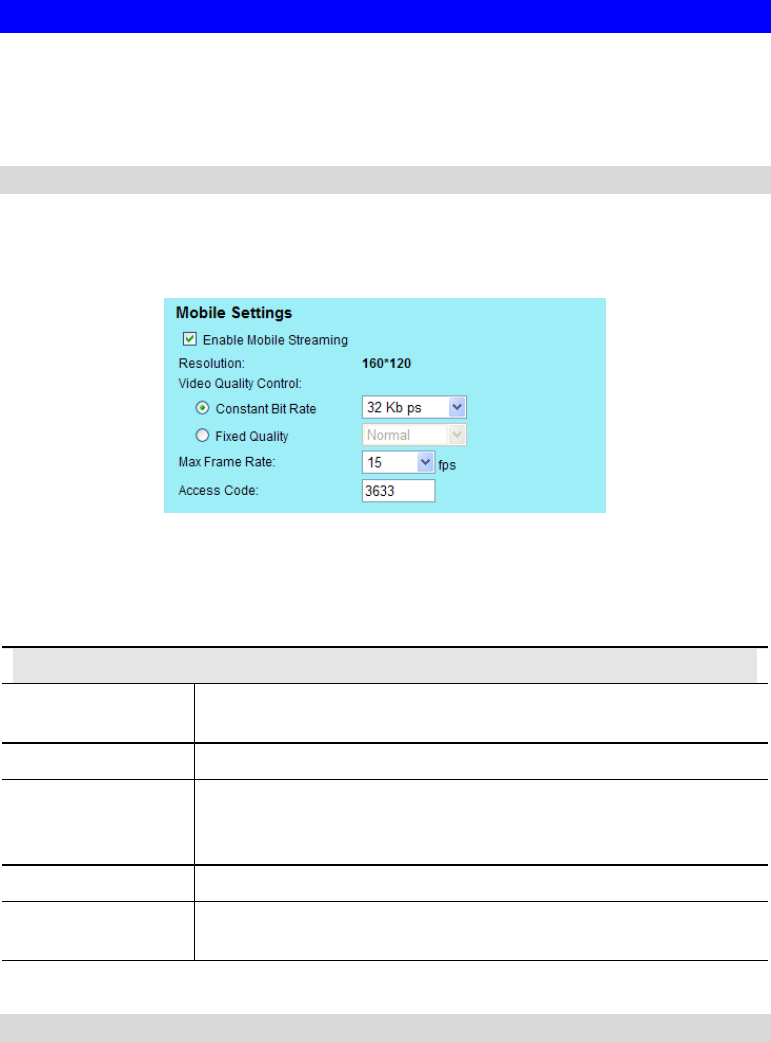This screenshot has width=771, height=1042.
Task: Open the Normal quality dropdown
Action: point(414,435)
